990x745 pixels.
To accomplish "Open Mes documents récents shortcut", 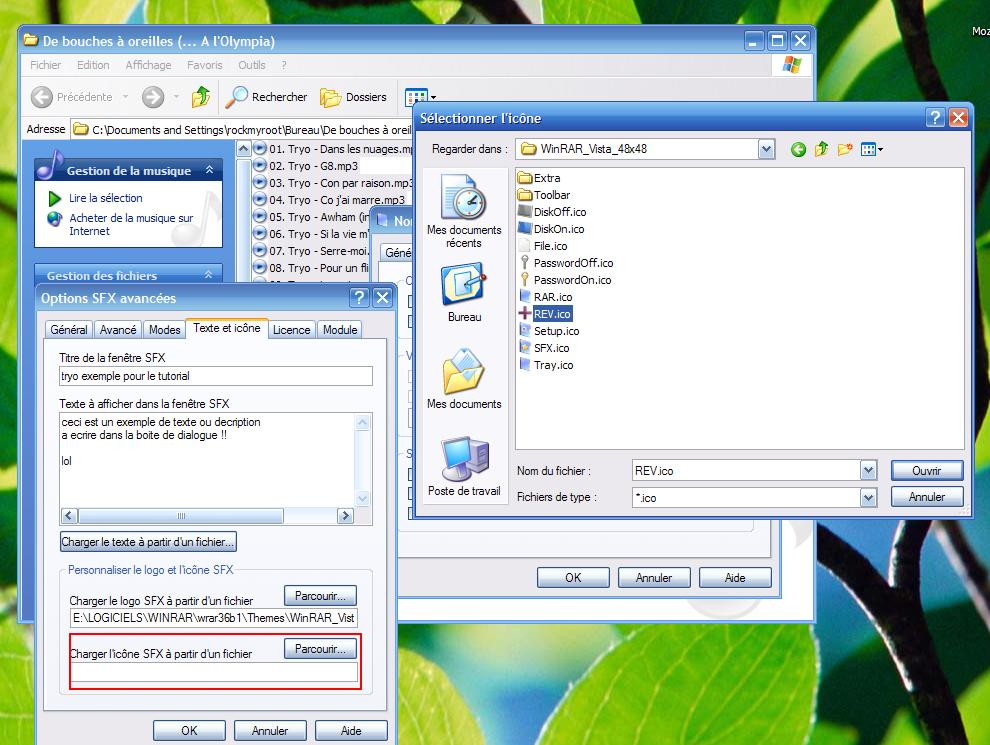I will (x=464, y=211).
